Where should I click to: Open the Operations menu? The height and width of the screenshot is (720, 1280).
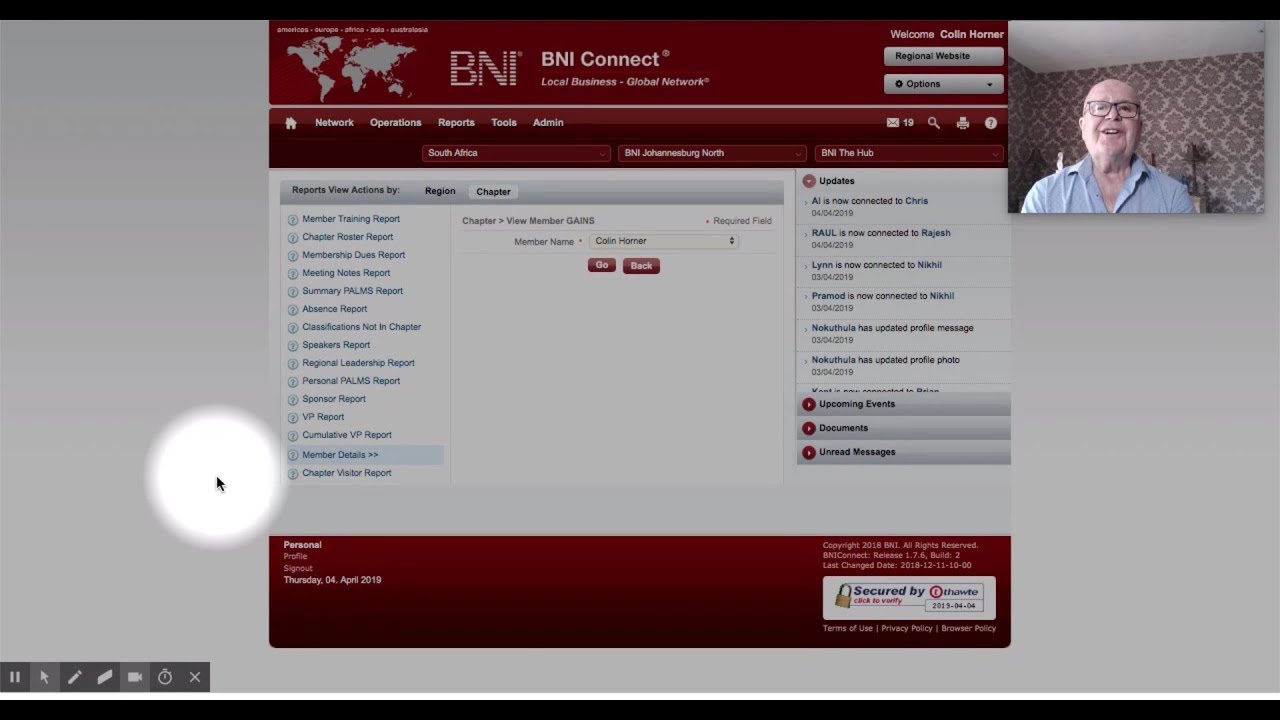coord(395,123)
